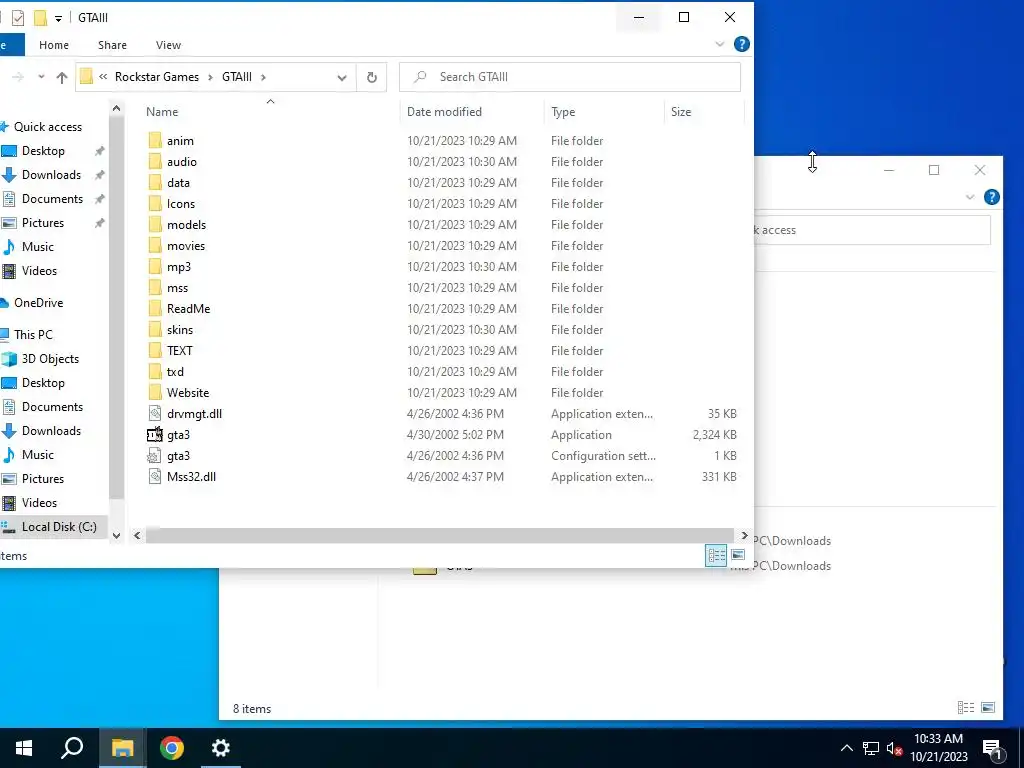Click Rockstar Games in the address path
The image size is (1024, 768).
coord(157,77)
